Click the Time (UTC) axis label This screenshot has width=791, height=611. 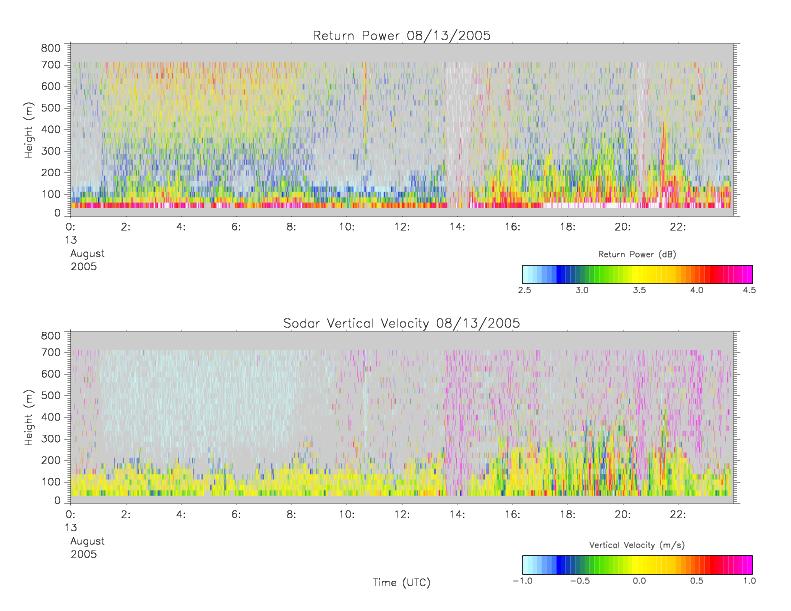[402, 582]
